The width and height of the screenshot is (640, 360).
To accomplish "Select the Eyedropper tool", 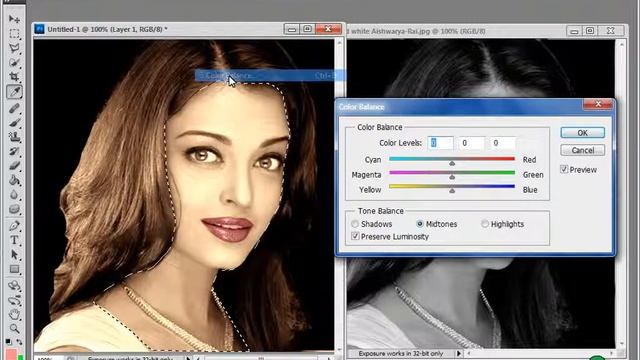I will (14, 92).
